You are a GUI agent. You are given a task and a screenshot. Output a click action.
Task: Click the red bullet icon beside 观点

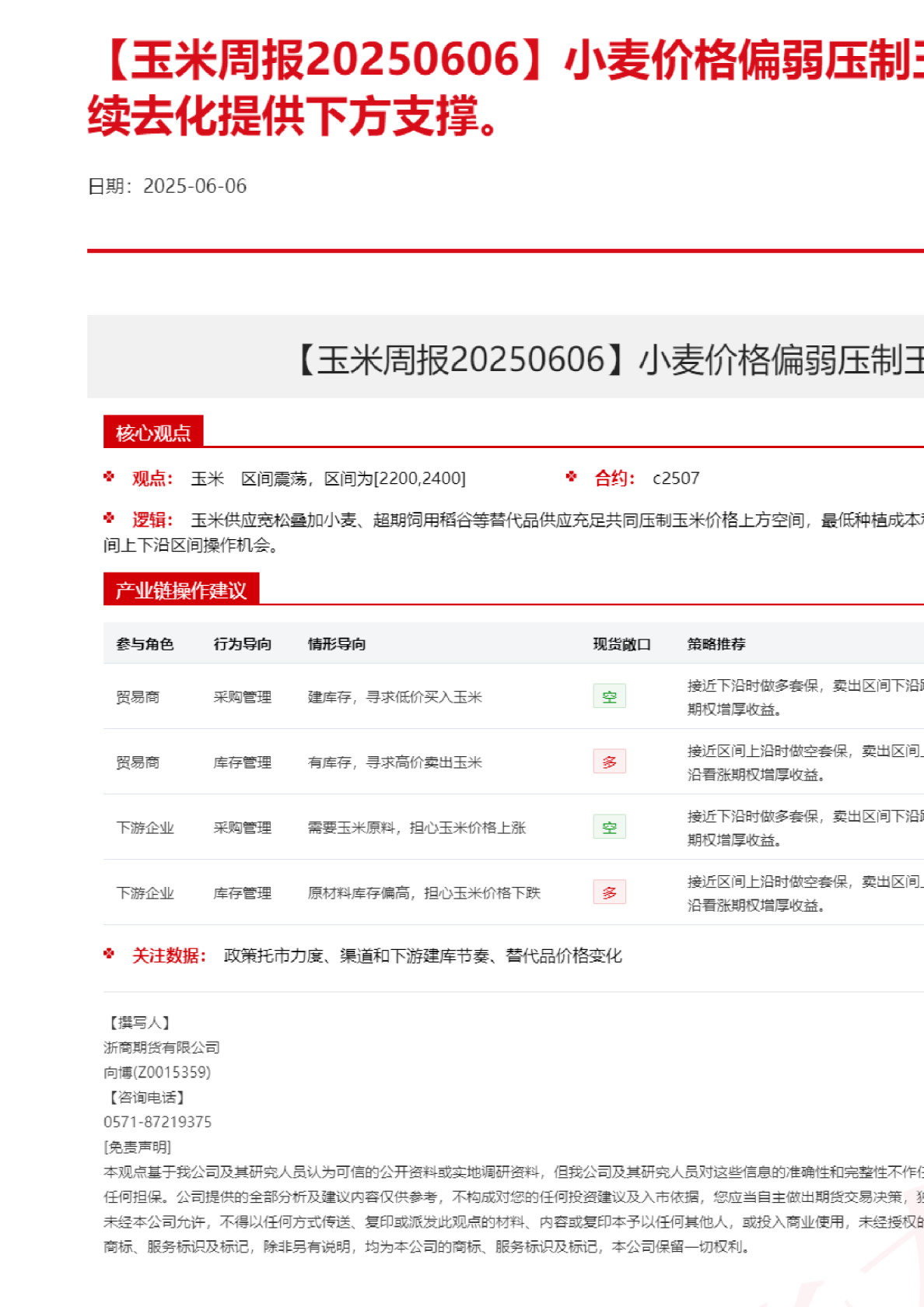(109, 477)
